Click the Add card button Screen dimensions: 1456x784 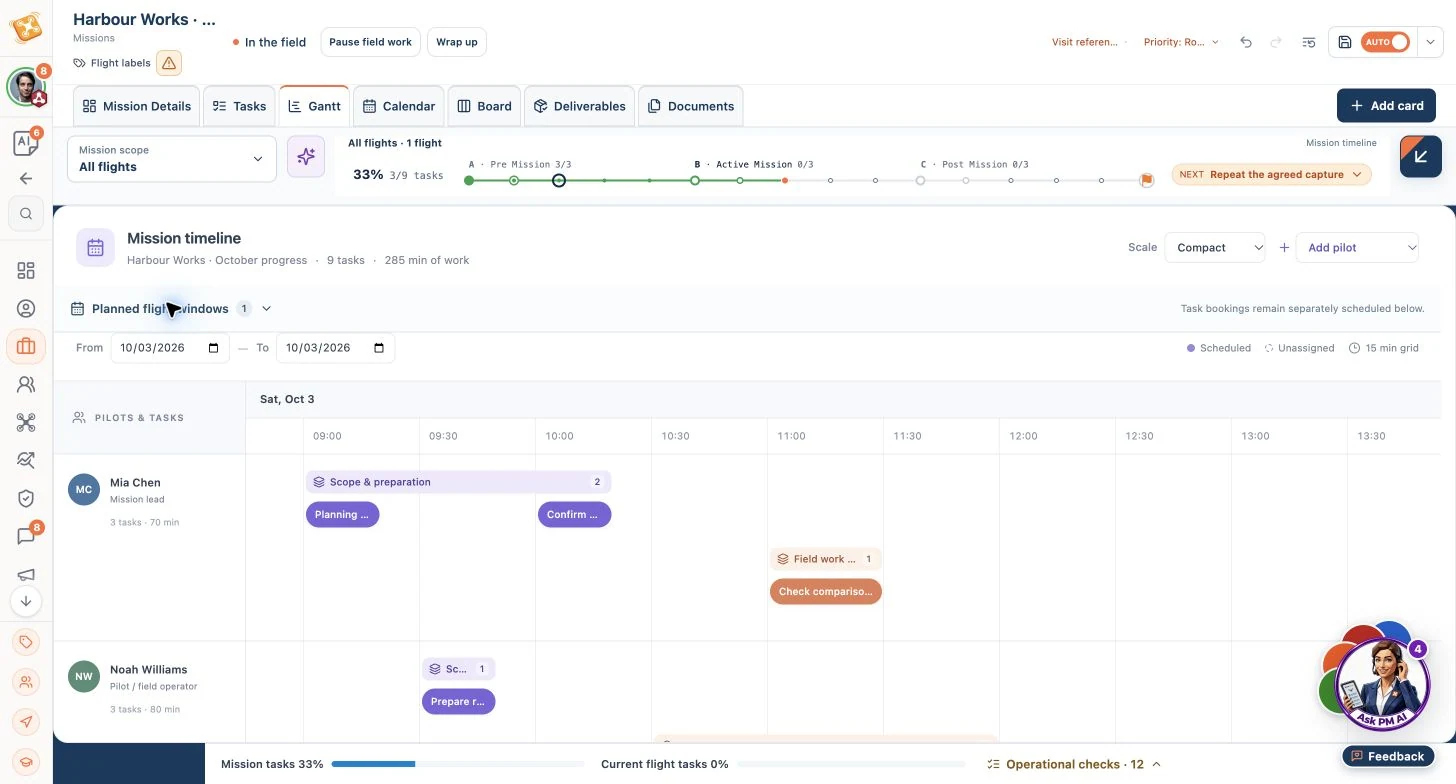pyautogui.click(x=1386, y=106)
